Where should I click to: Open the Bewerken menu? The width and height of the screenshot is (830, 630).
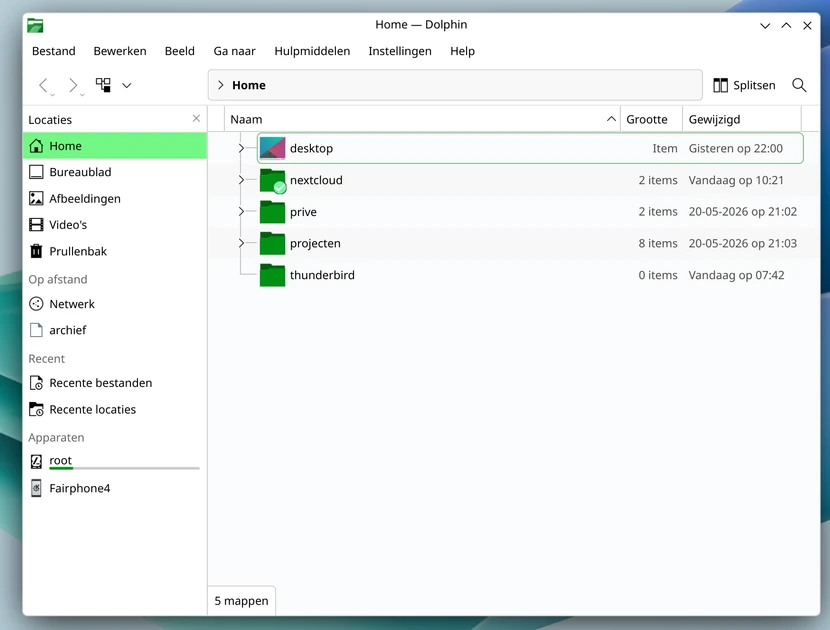tap(120, 51)
